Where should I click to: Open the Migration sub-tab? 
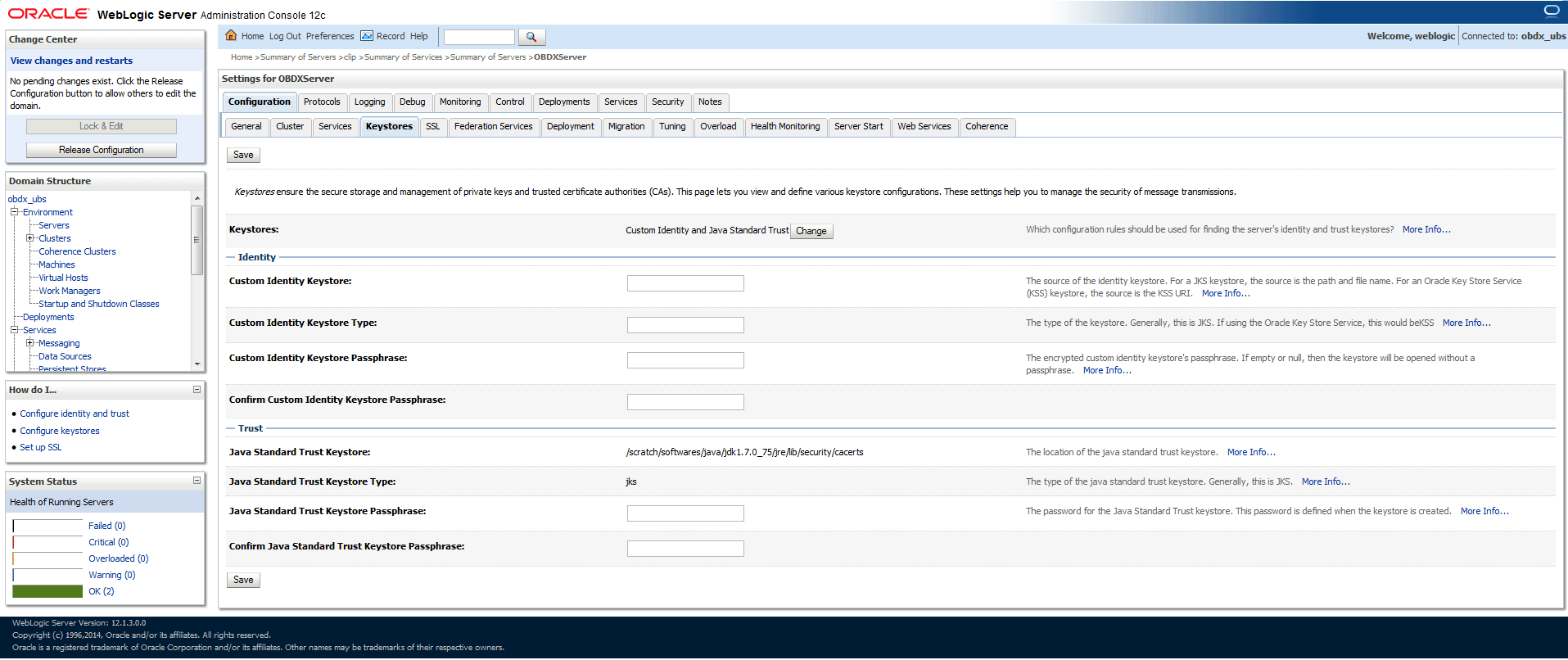[x=626, y=127]
